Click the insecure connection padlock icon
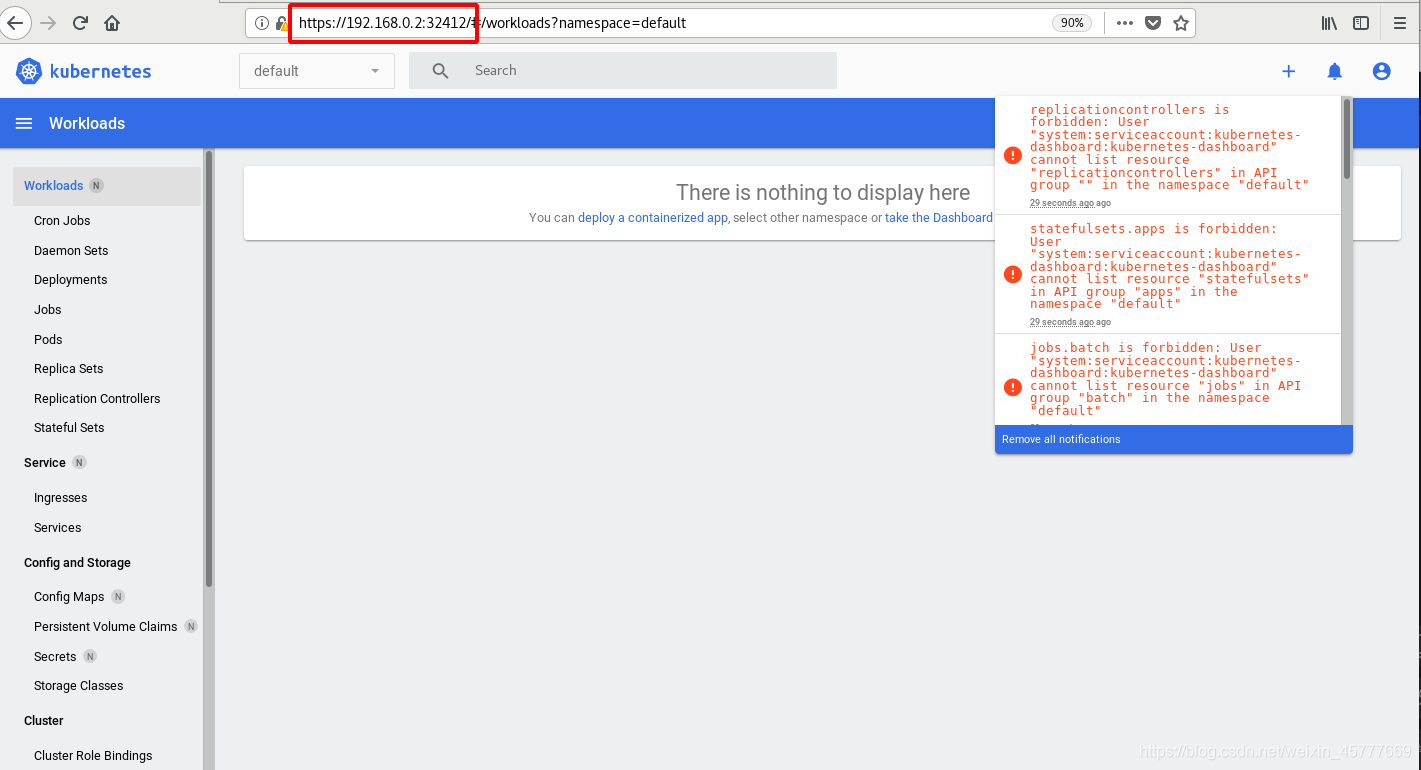 [282, 23]
